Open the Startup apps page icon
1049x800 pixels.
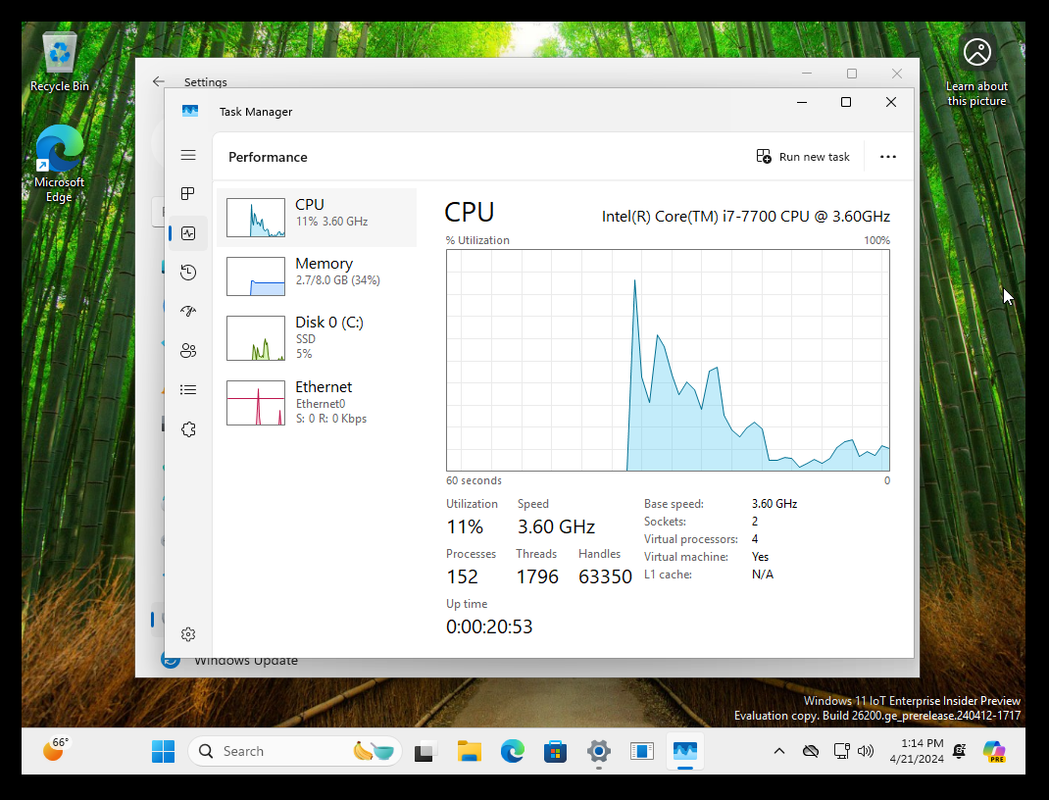point(188,311)
